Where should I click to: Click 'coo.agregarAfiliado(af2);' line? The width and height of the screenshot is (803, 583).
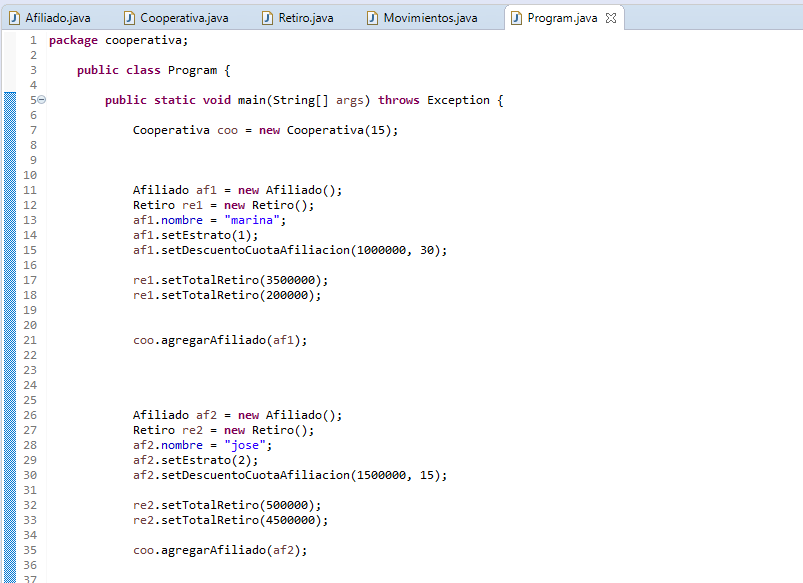pyautogui.click(x=220, y=550)
